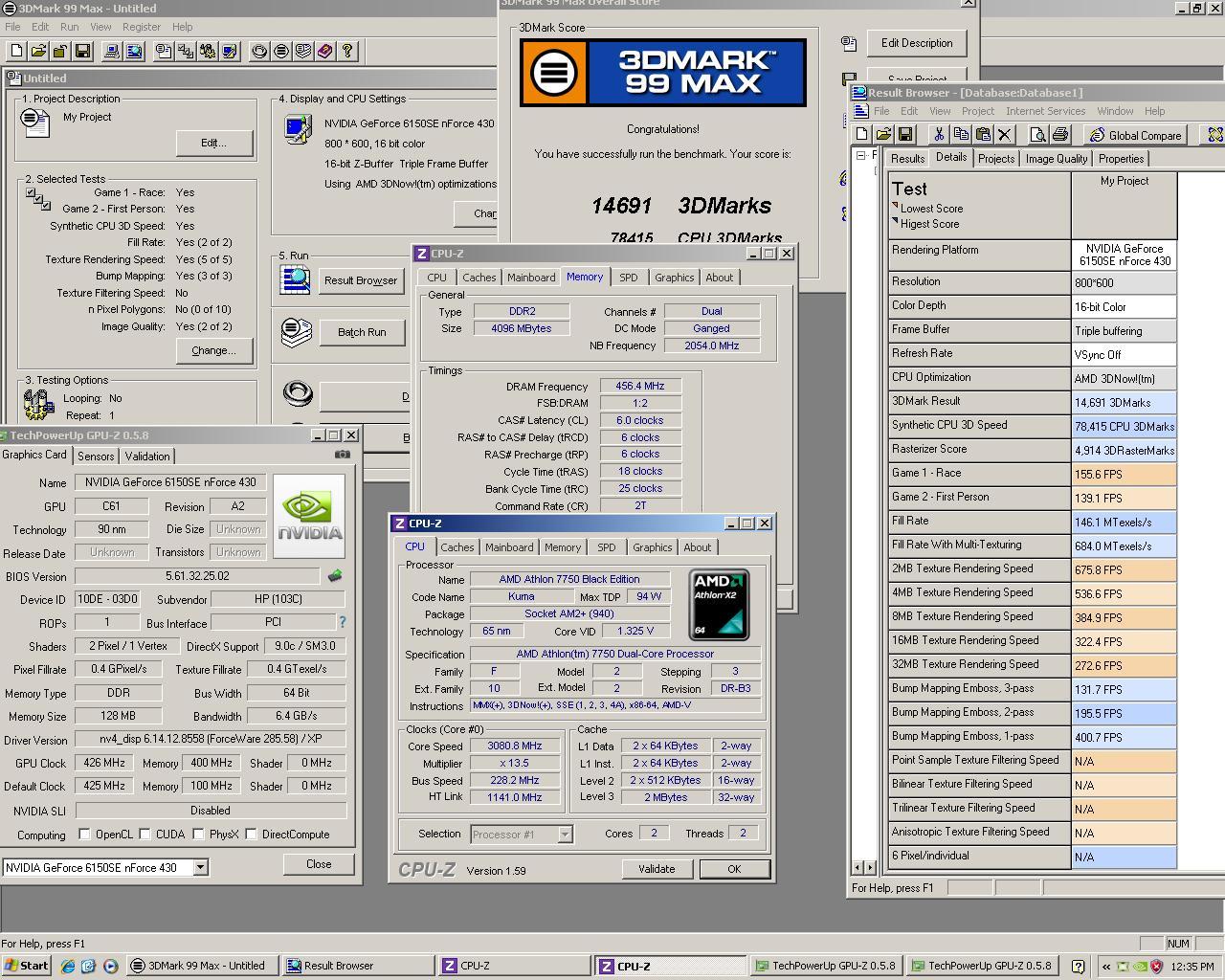Switch to Validation tab in GPU-Z

147,457
